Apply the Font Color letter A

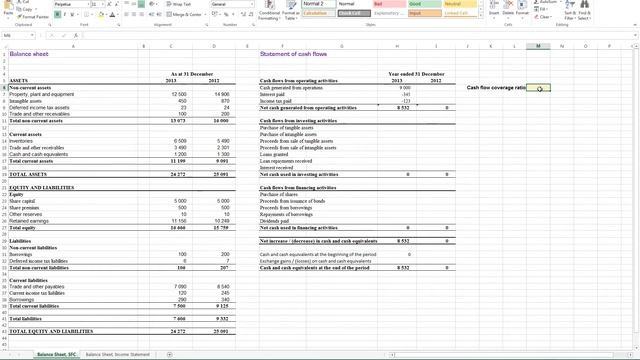pyautogui.click(x=113, y=15)
